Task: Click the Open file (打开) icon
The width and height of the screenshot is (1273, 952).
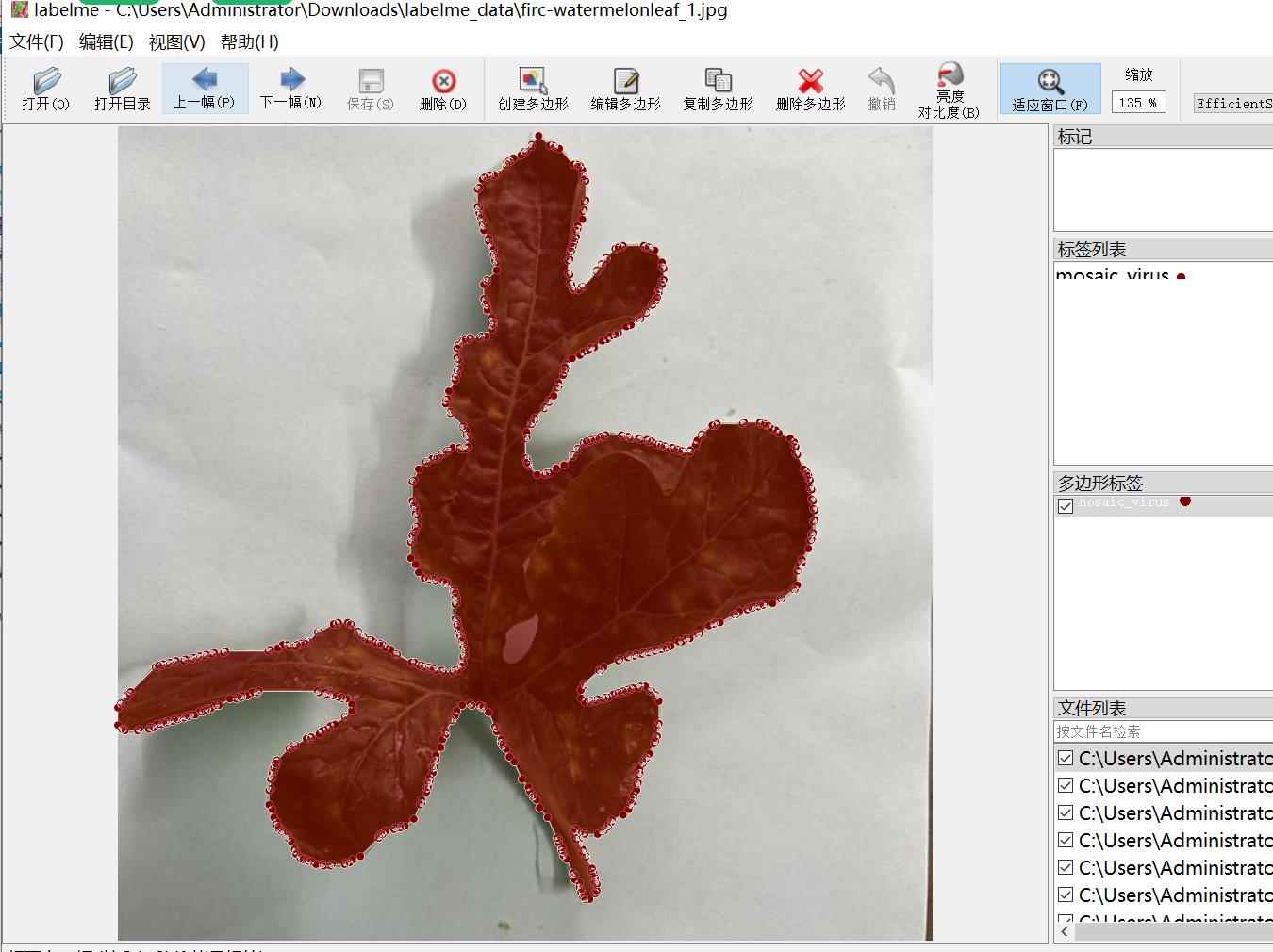Action: pos(46,89)
